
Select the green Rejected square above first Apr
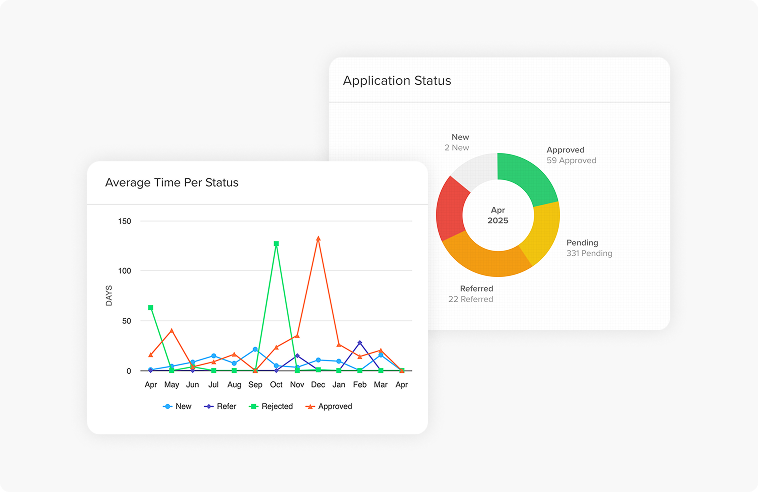[151, 308]
